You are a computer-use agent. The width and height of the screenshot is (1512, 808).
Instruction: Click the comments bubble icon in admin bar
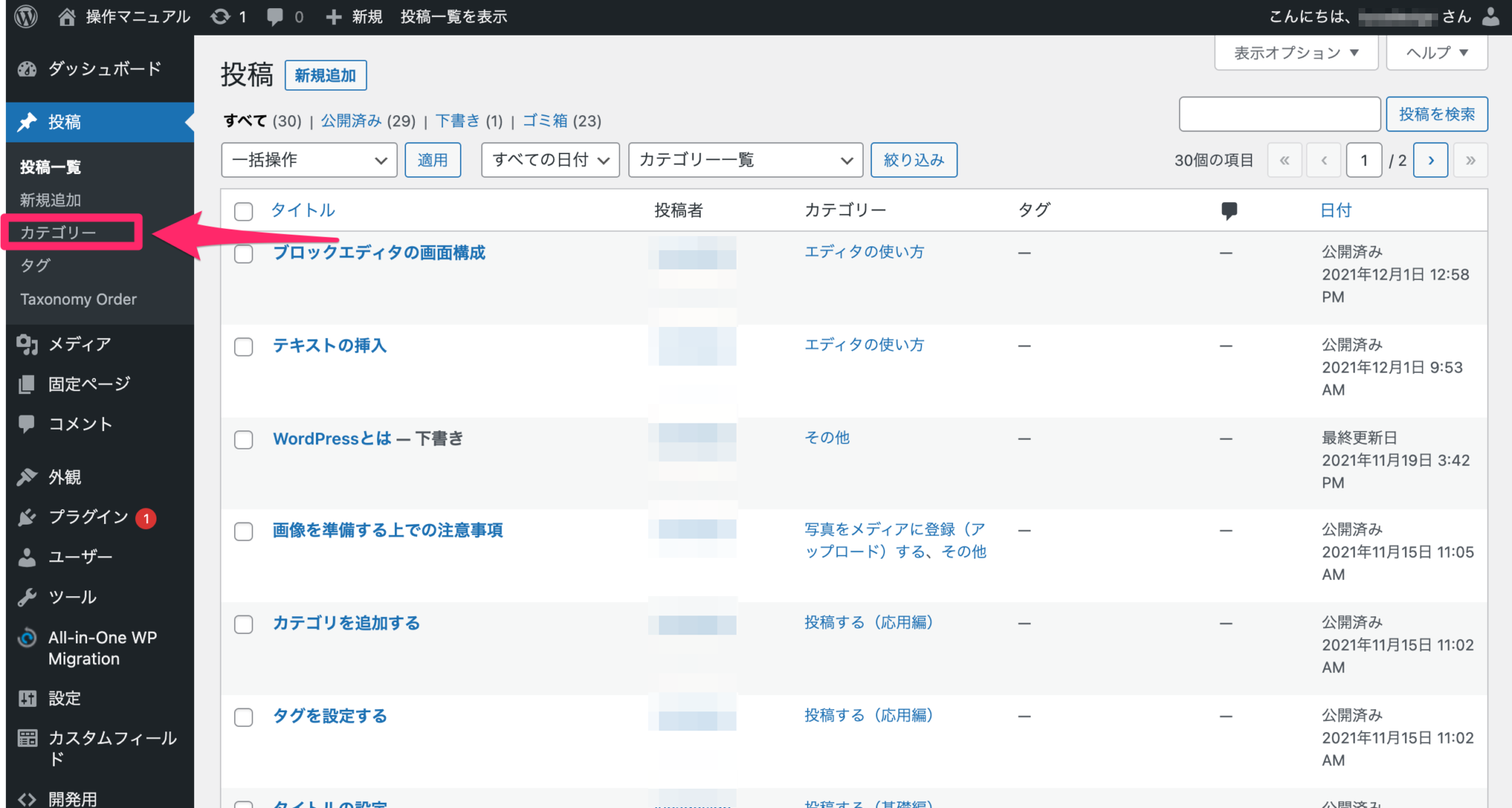point(275,16)
